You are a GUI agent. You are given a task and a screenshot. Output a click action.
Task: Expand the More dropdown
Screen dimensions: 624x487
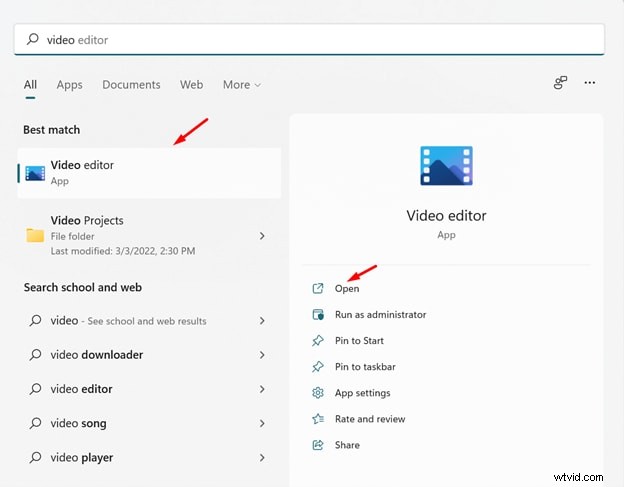tap(242, 85)
